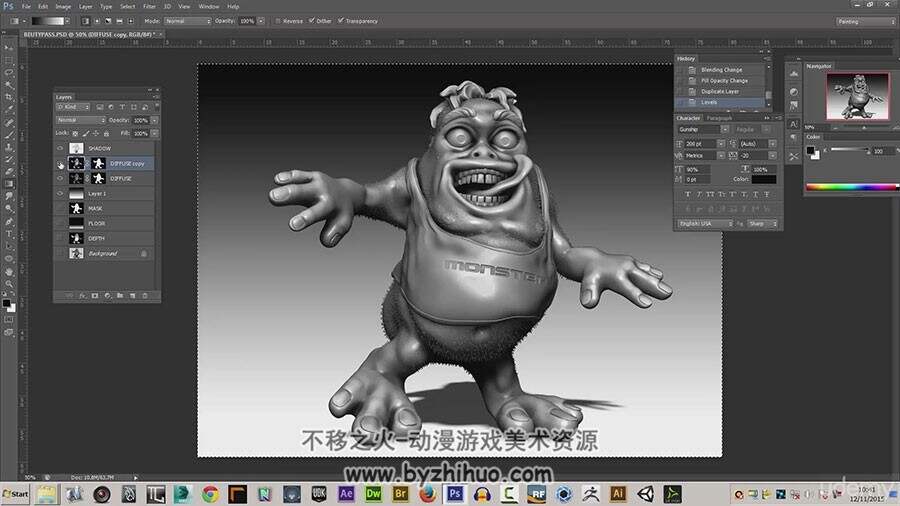Click the delete layer trash icon
The height and width of the screenshot is (506, 900).
click(145, 296)
